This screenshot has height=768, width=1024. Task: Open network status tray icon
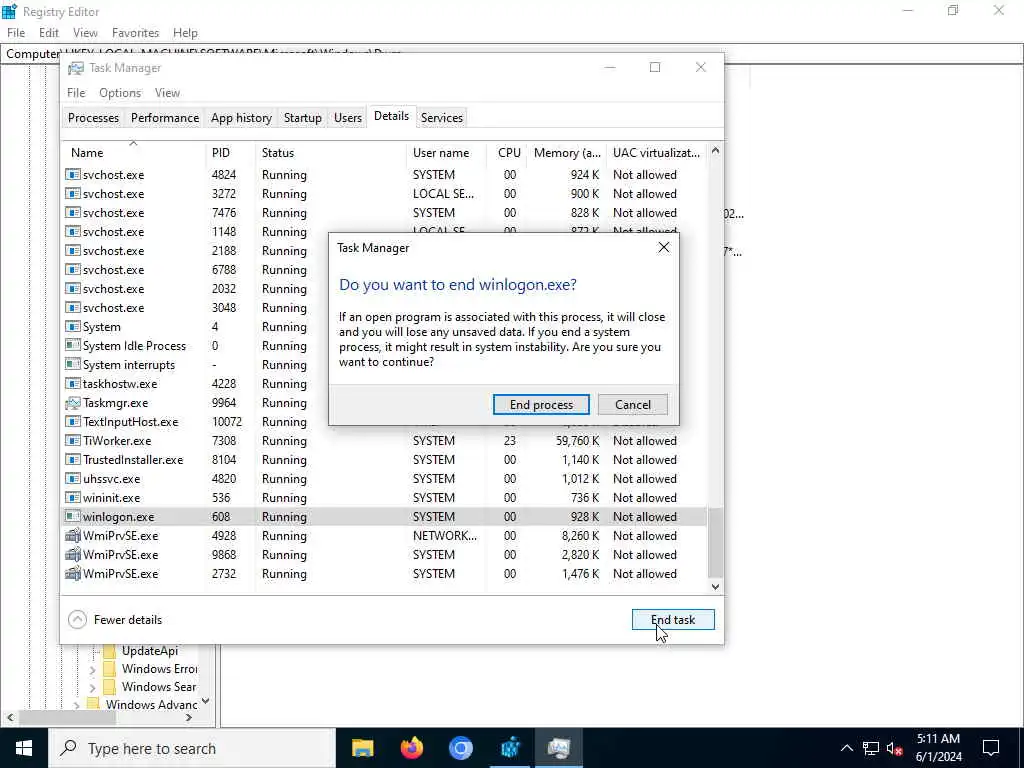[871, 748]
